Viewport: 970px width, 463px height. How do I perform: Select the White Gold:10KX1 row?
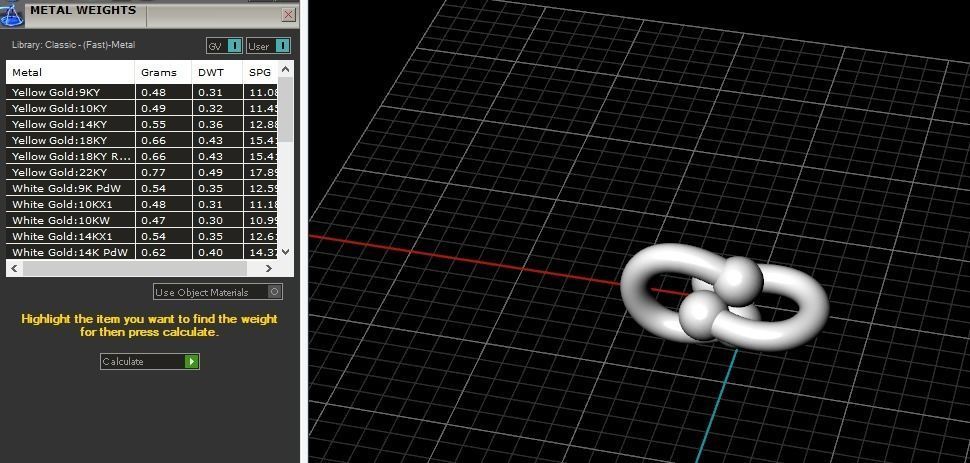tap(142, 204)
